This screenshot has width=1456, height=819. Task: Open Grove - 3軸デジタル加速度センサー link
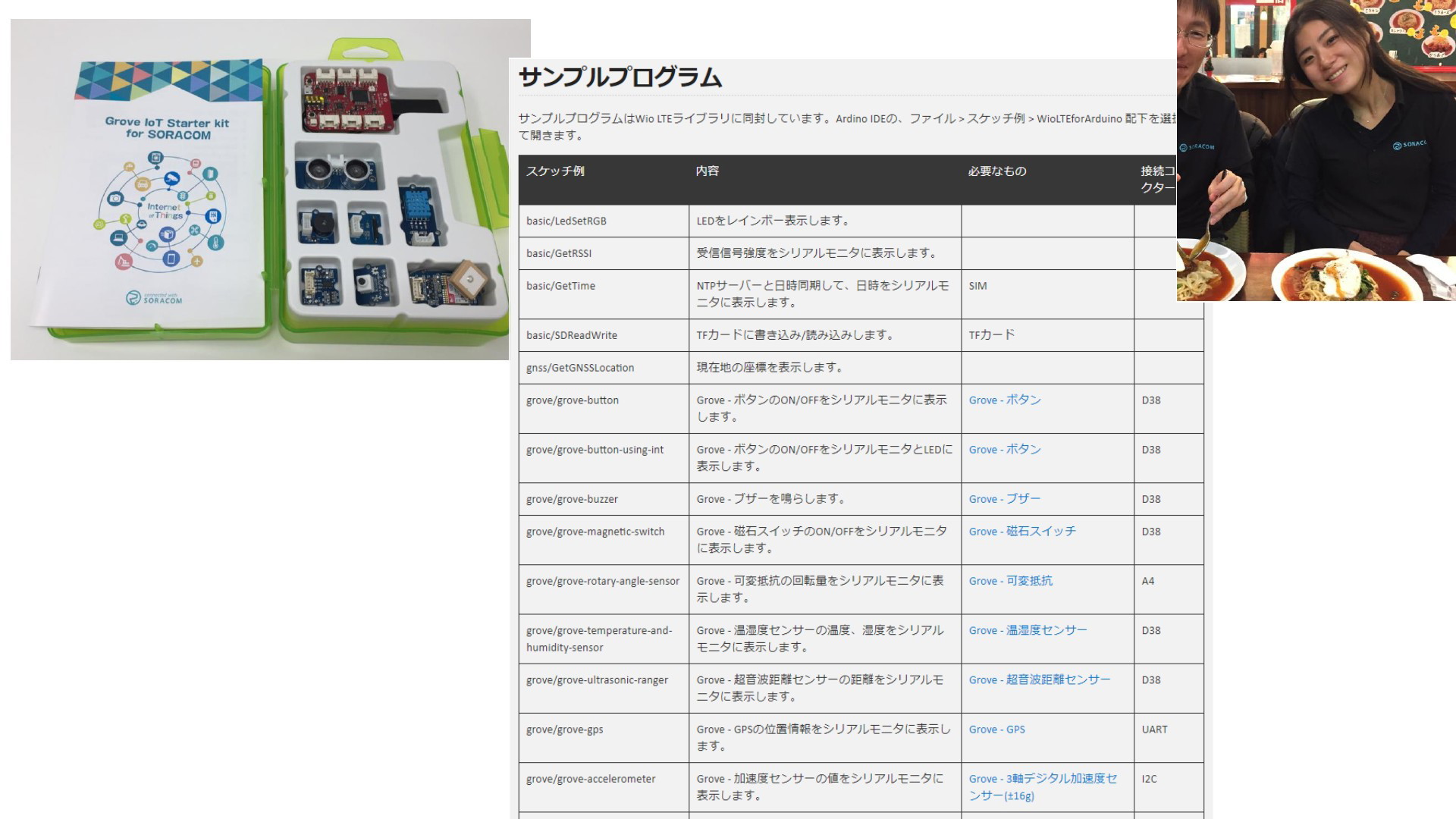click(1043, 787)
